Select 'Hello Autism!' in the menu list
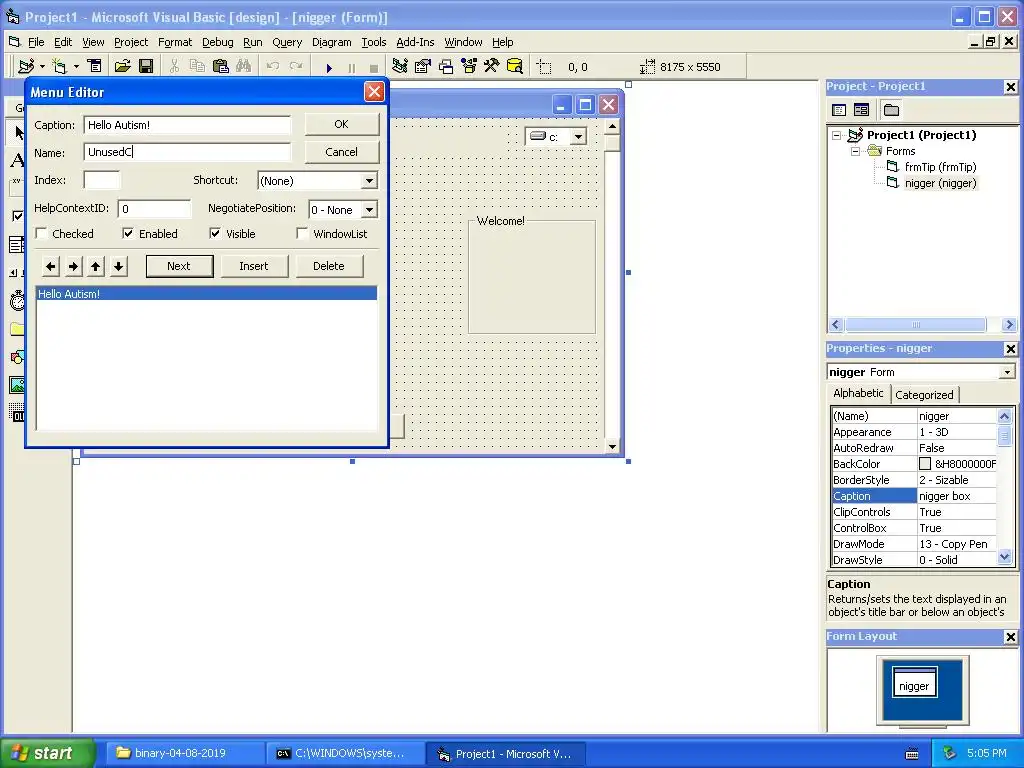This screenshot has width=1024, height=768. pyautogui.click(x=206, y=294)
